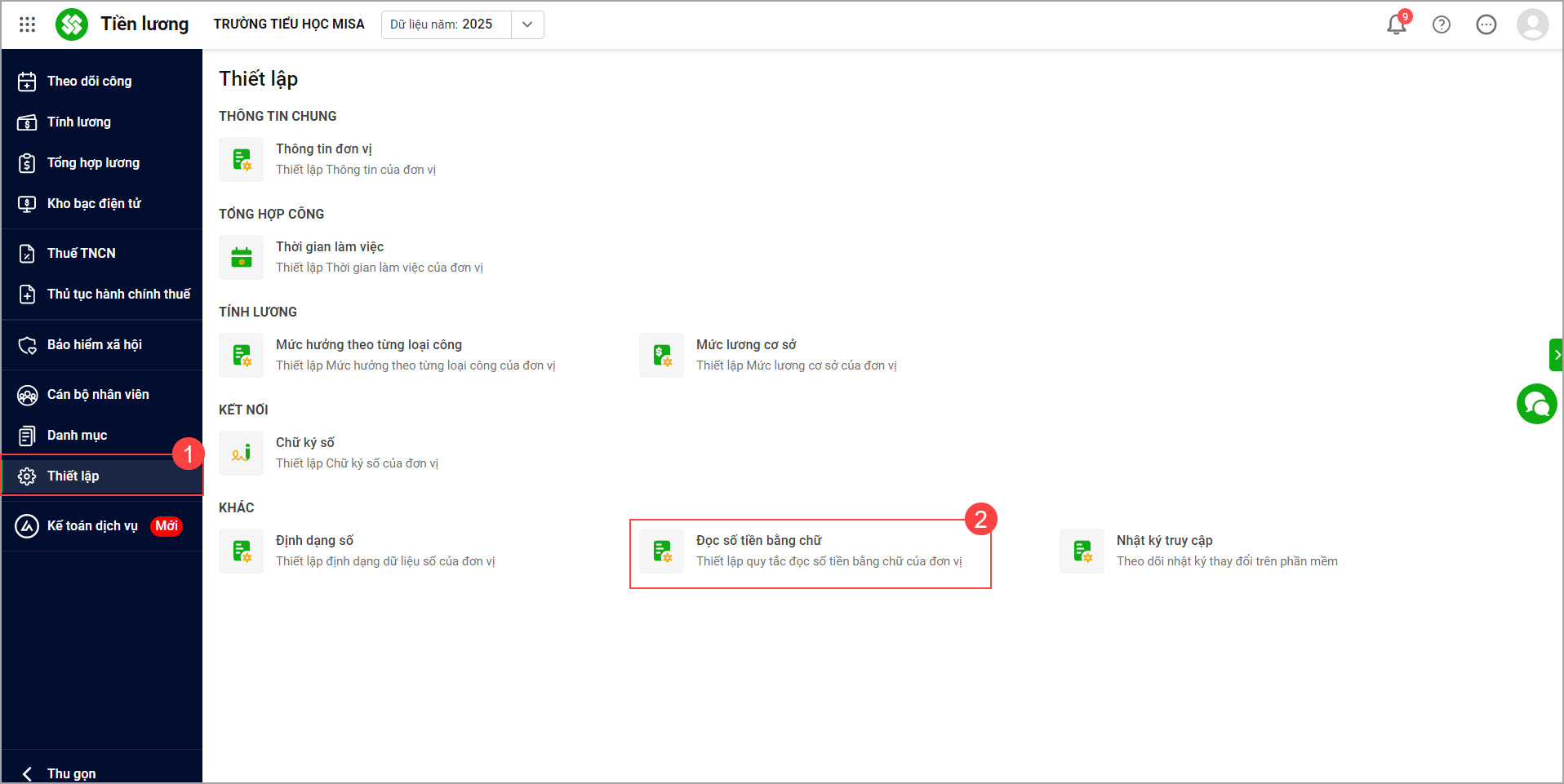Click the Thiết lập gear icon
1564x784 pixels.
(27, 476)
